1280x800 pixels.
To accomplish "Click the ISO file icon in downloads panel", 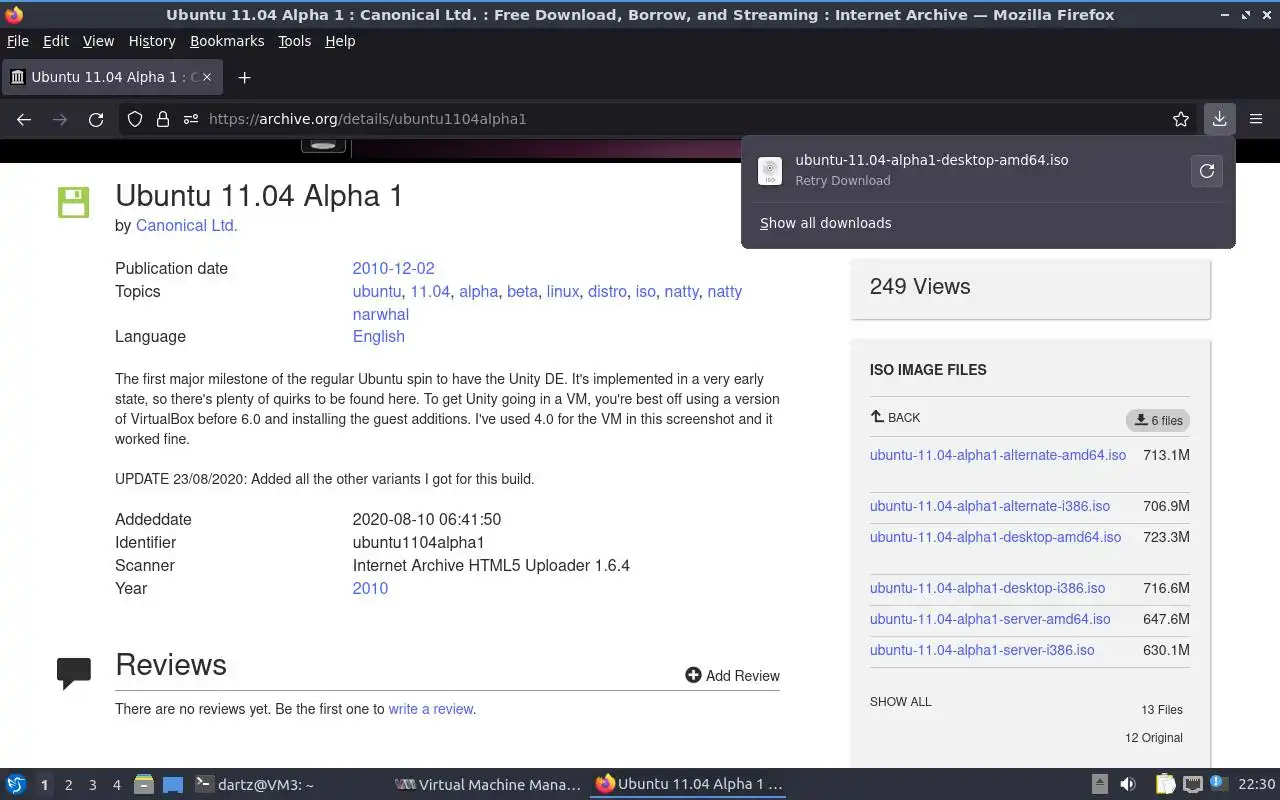I will coord(770,171).
